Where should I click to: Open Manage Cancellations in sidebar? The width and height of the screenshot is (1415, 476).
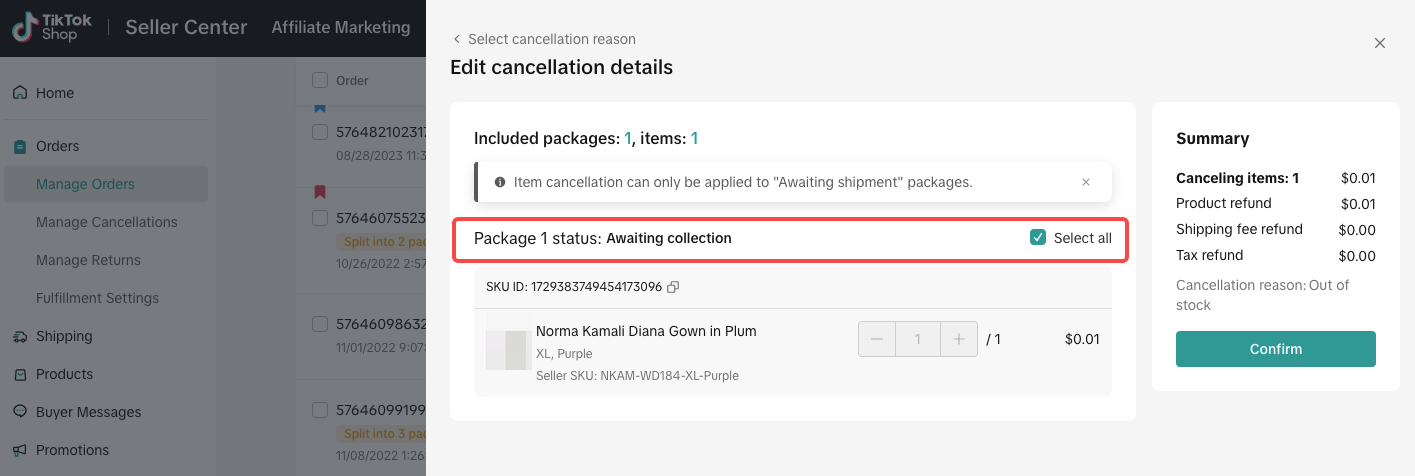pyautogui.click(x=107, y=222)
